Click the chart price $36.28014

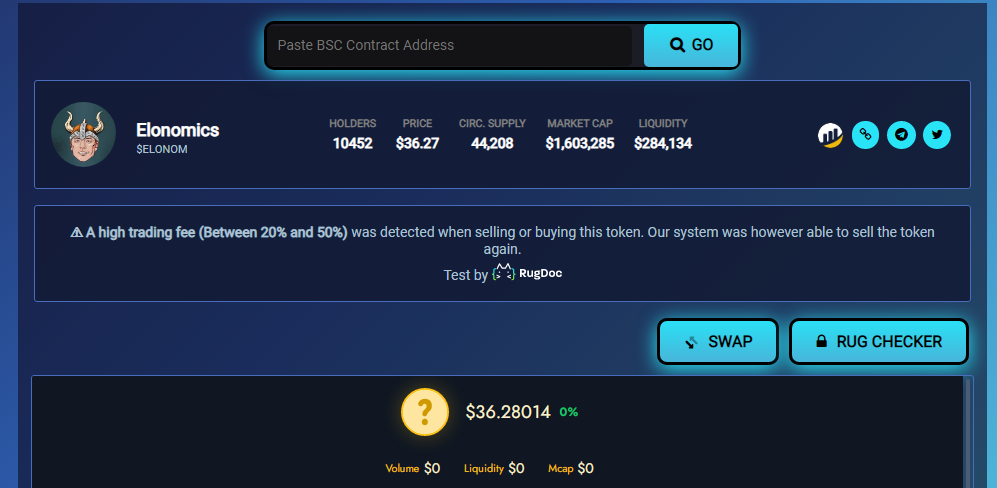point(508,412)
